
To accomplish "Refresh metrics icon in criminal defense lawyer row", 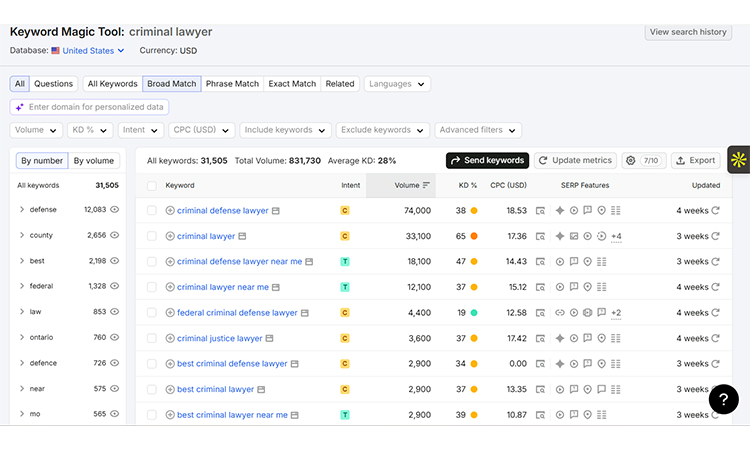I will pyautogui.click(x=716, y=210).
